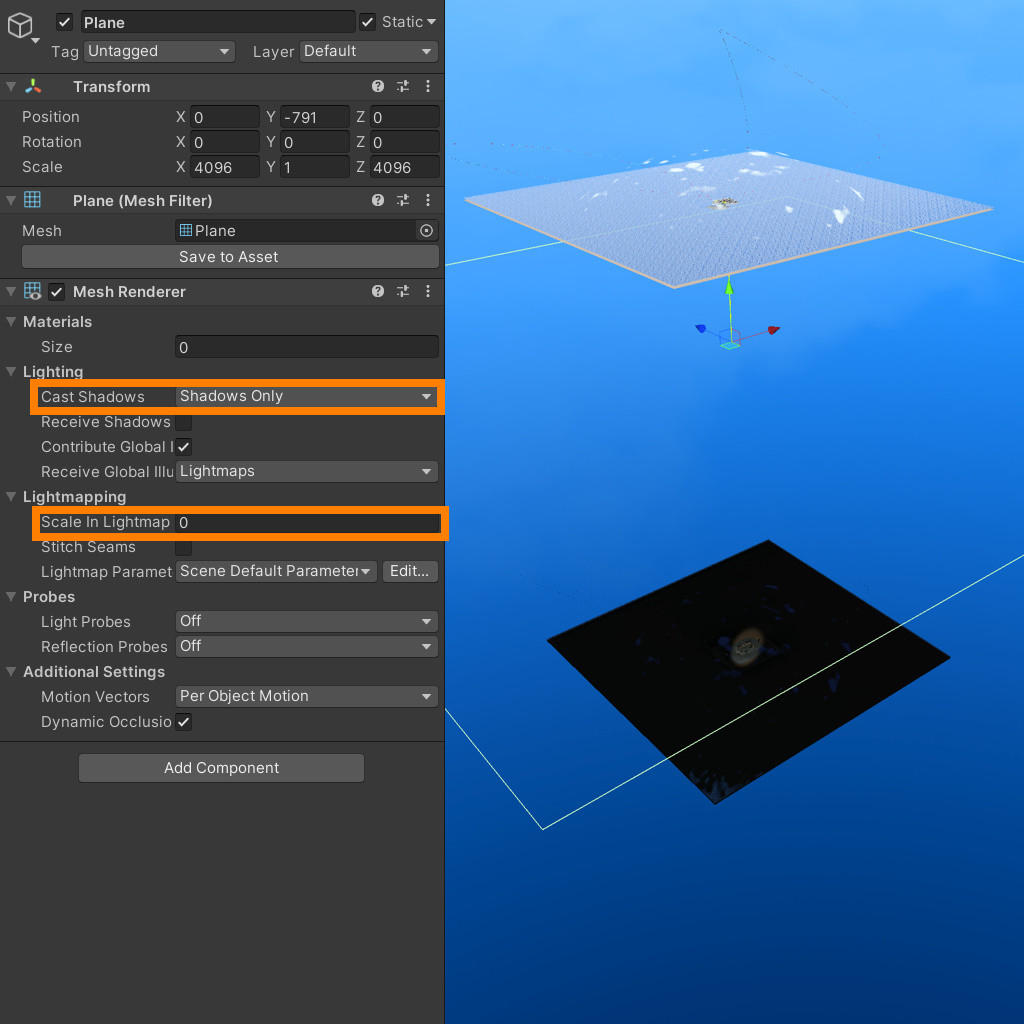Open the Motion Vectors dropdown
The height and width of the screenshot is (1024, 1024).
click(x=306, y=696)
